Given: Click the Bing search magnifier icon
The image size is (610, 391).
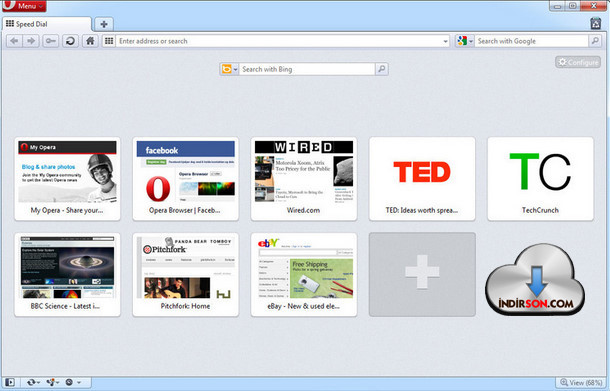Looking at the screenshot, I should click(x=382, y=69).
